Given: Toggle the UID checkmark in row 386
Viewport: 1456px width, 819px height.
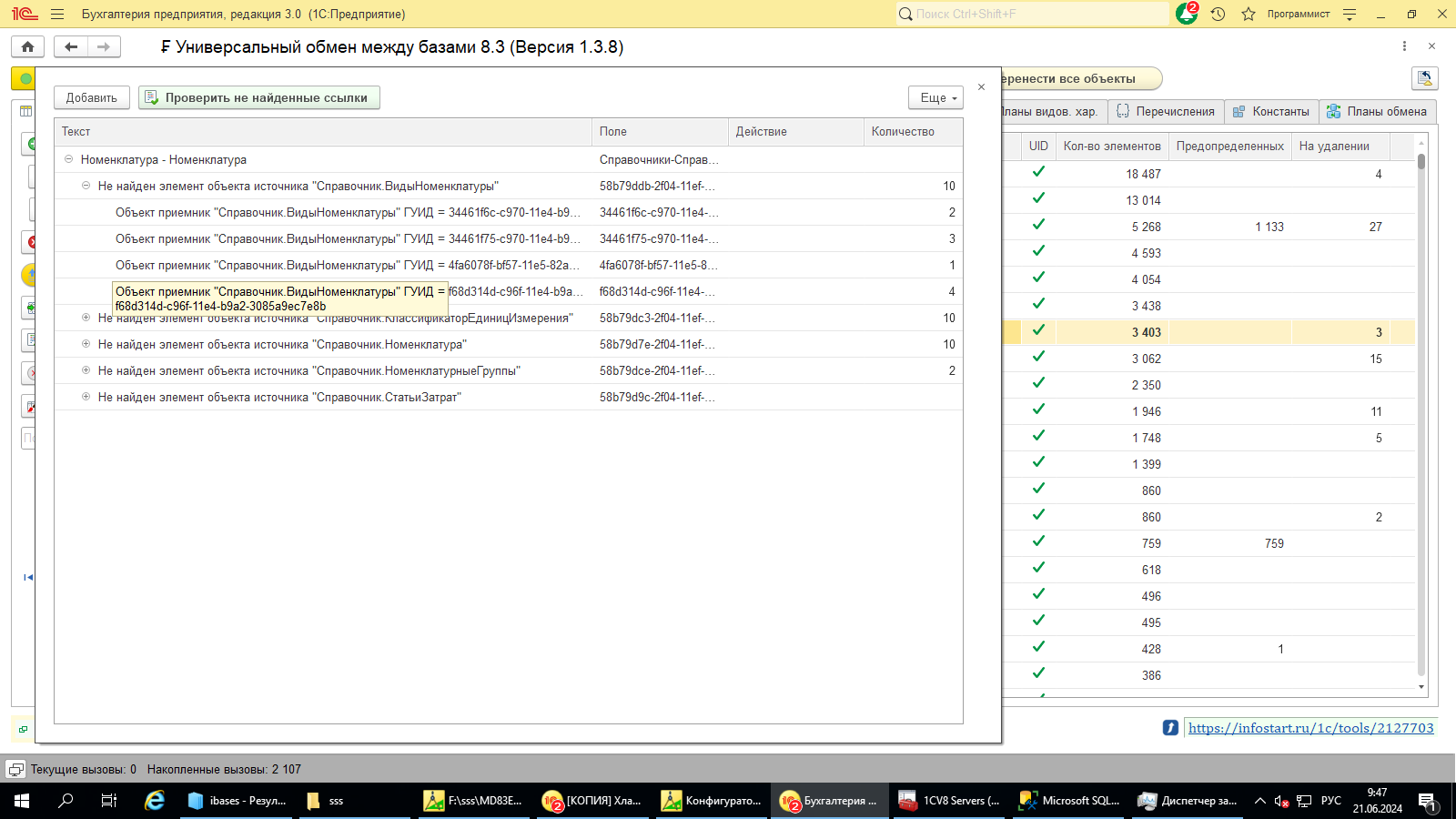Looking at the screenshot, I should pyautogui.click(x=1038, y=673).
